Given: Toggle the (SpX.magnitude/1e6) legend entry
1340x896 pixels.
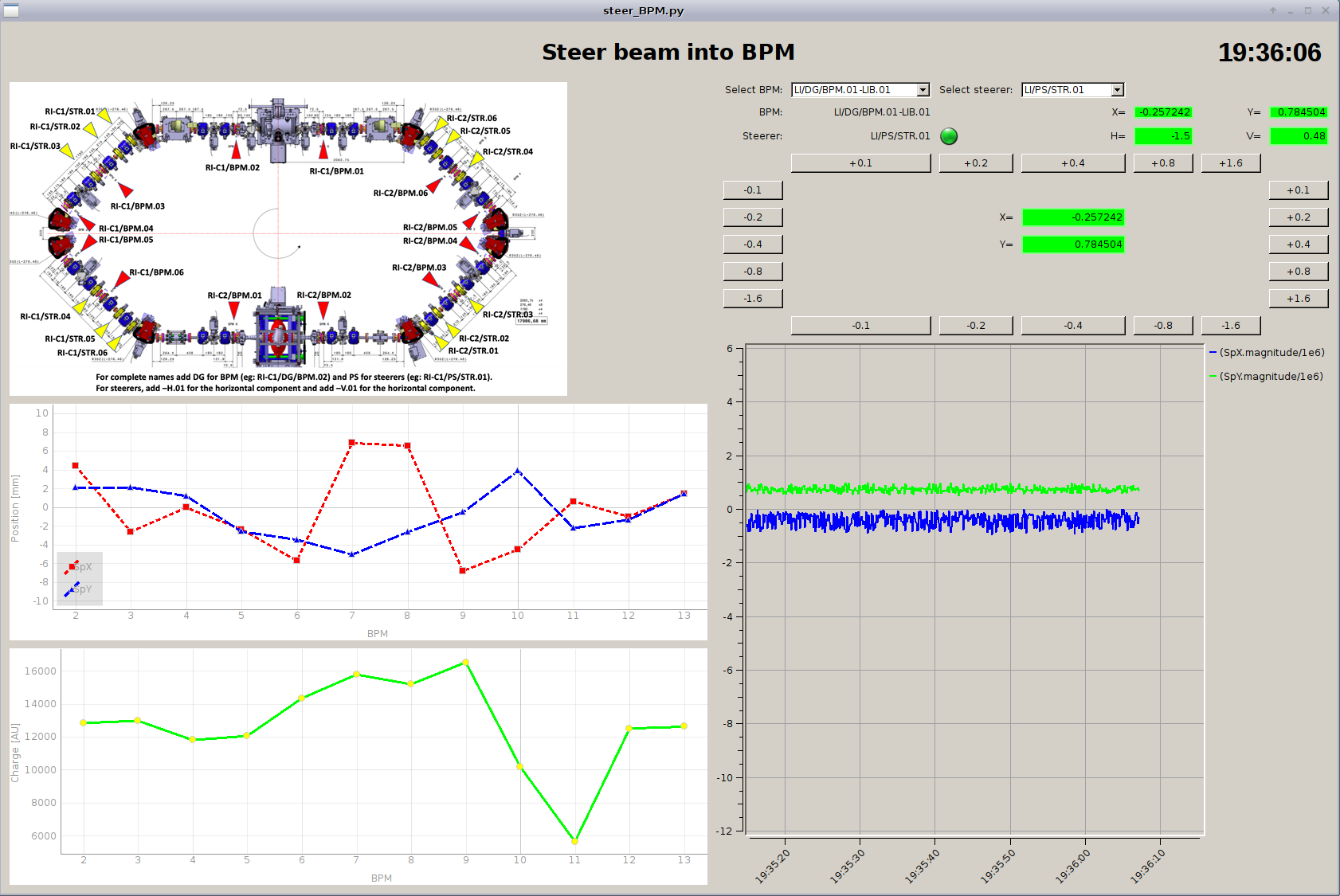Looking at the screenshot, I should tap(1266, 352).
